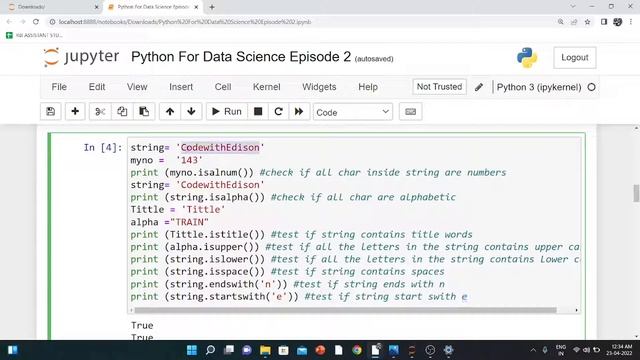Open the File menu
Viewport: 640px width, 360px height.
point(59,87)
